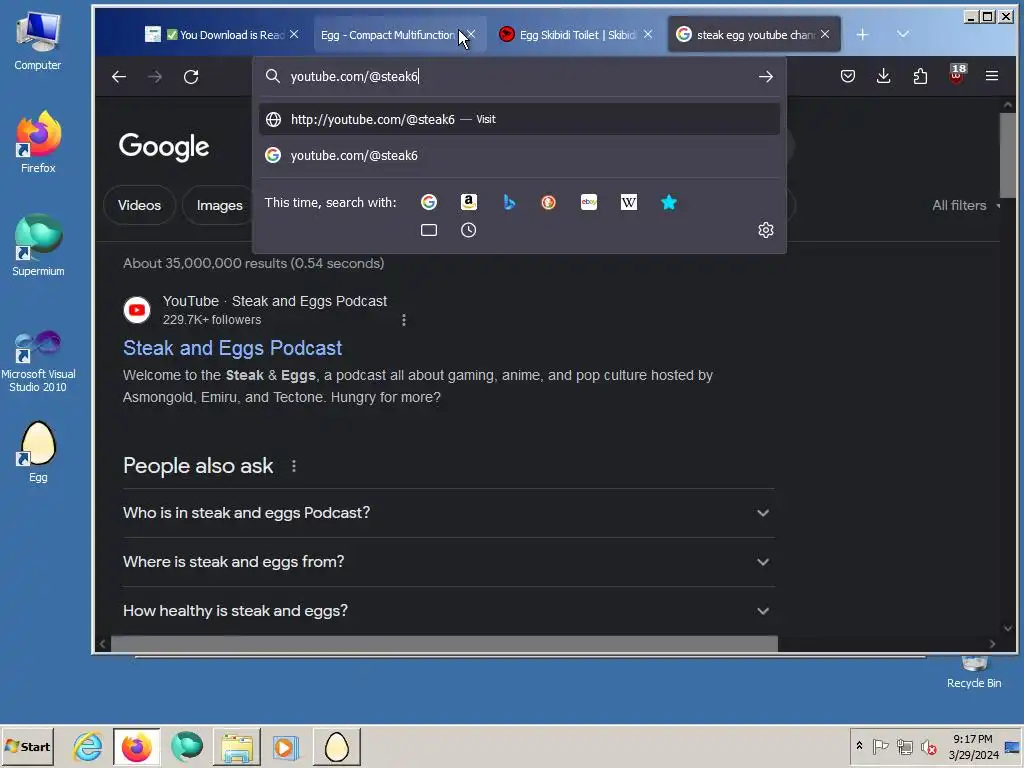
Task: Open People also ask three-dot options
Action: (294, 466)
